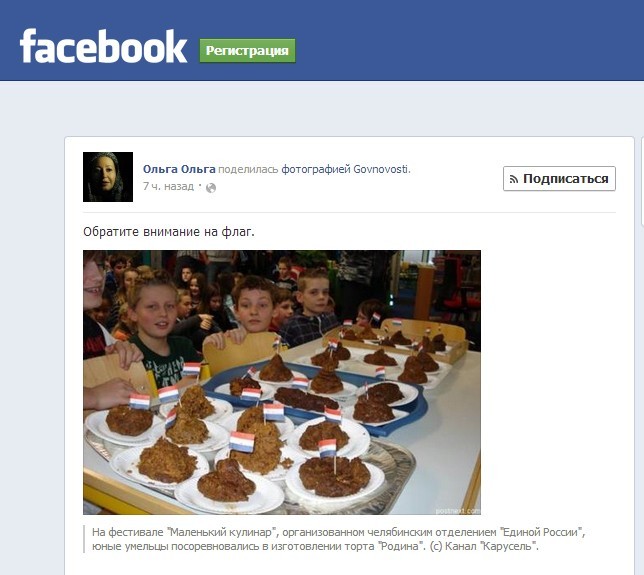Viewport: 644px width, 575px height.
Task: Click the blue Facebook header bar
Action: tap(322, 40)
